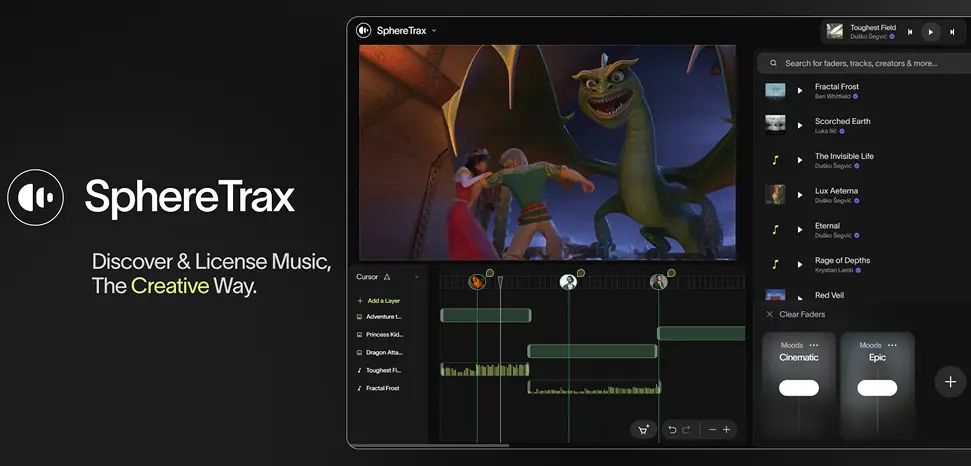This screenshot has height=466, width=971.
Task: Open the Cinematic fader options menu
Action: 814,345
